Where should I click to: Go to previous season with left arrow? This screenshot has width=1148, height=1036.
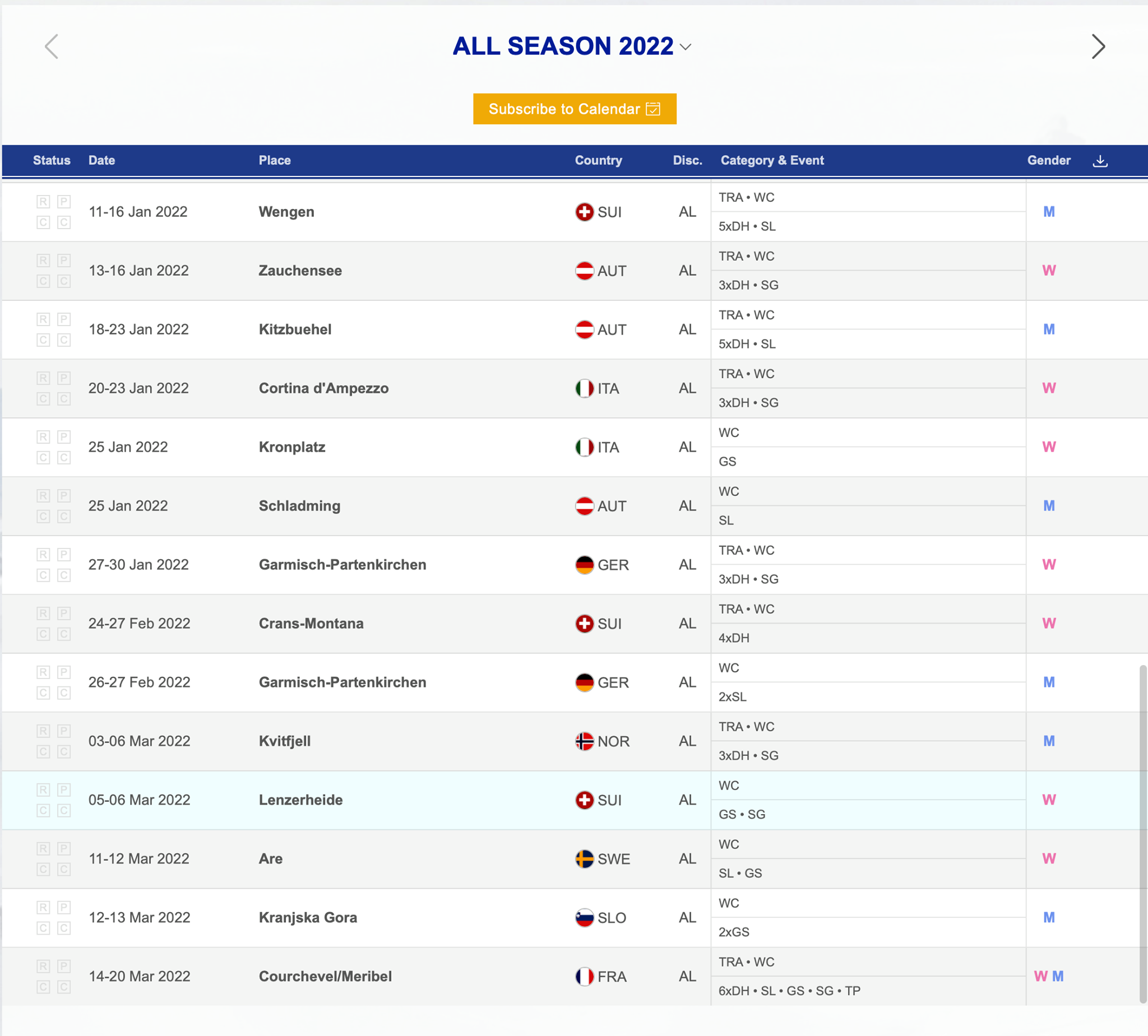coord(52,47)
